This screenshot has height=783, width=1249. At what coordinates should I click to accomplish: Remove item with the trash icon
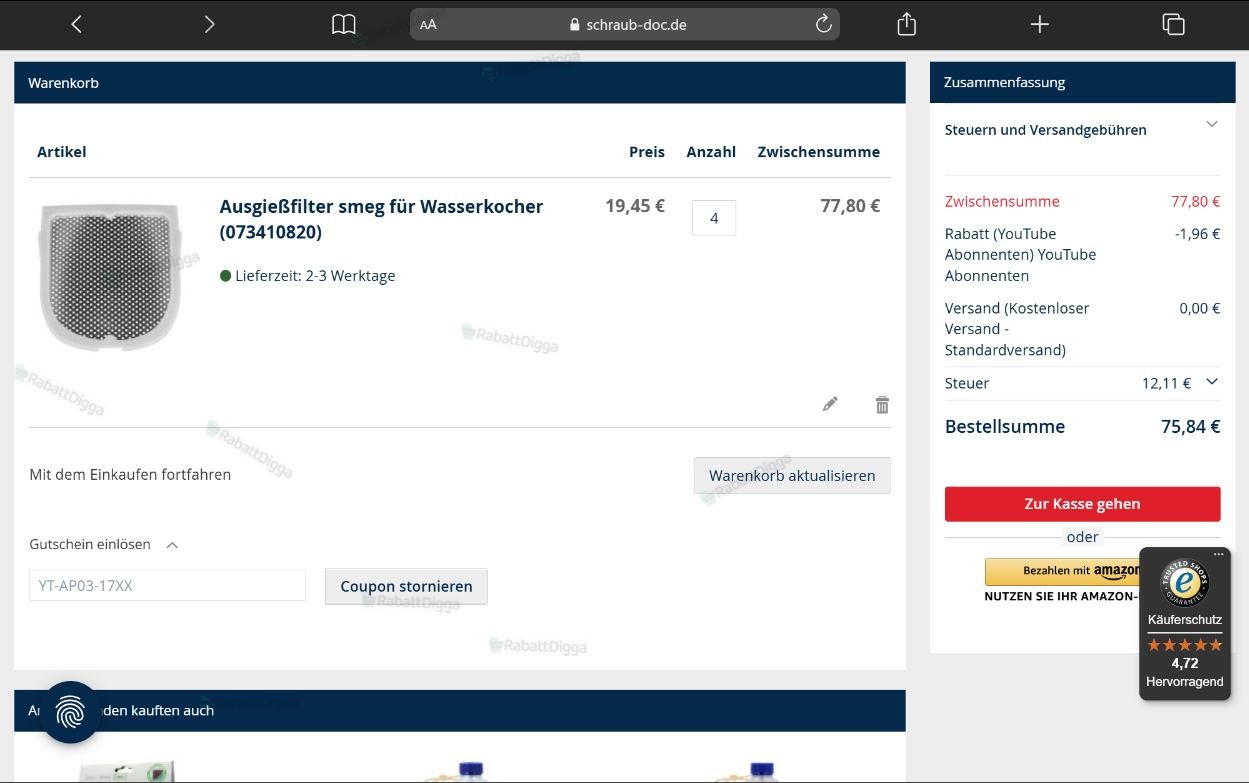(882, 404)
